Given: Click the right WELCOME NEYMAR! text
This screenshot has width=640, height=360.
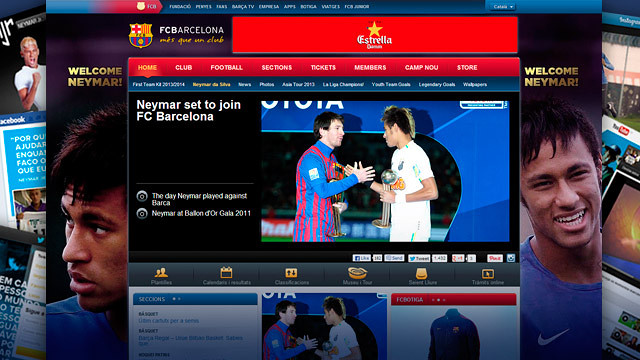Looking at the screenshot, I should (551, 77).
